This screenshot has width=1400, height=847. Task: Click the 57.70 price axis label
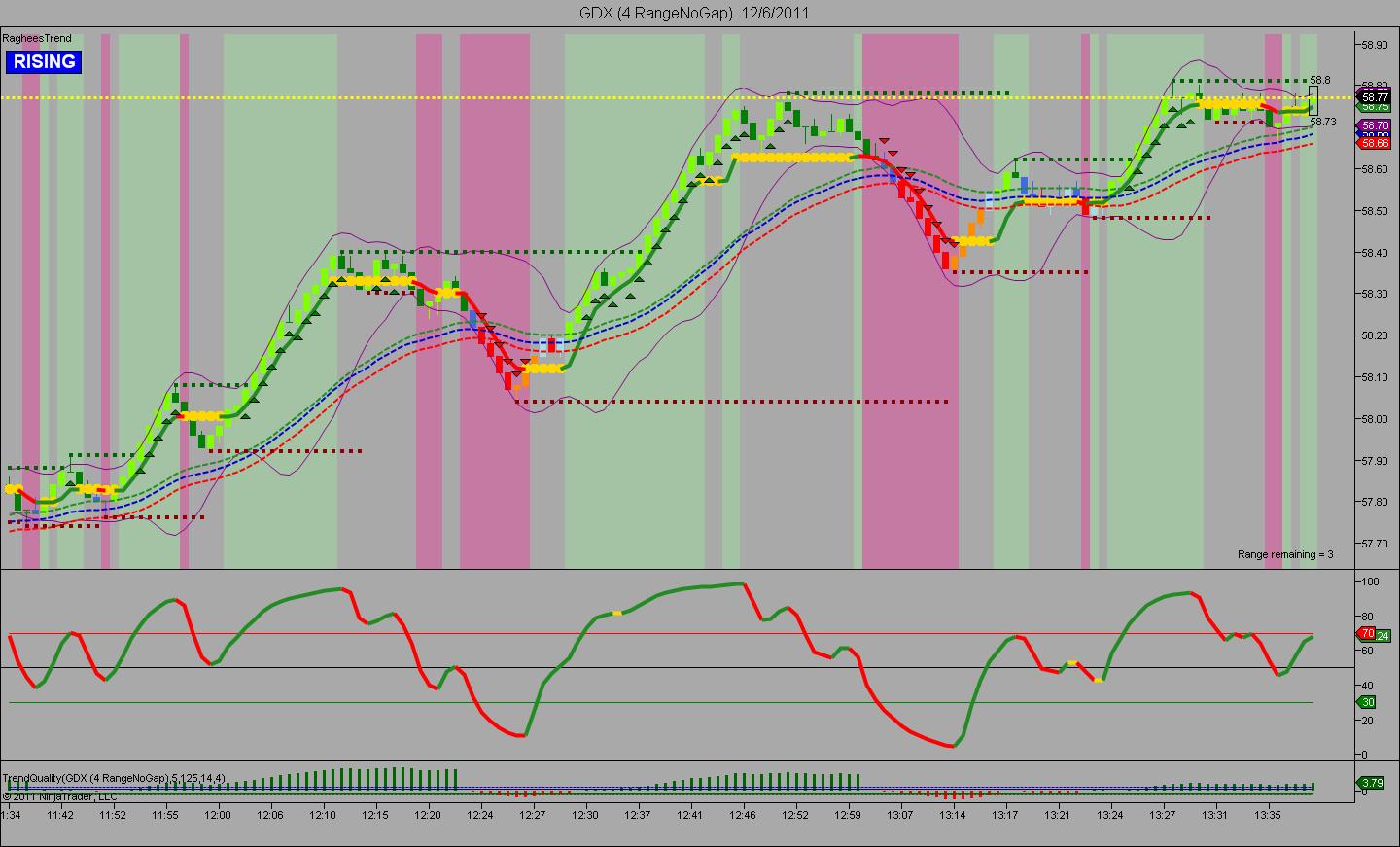[1375, 544]
